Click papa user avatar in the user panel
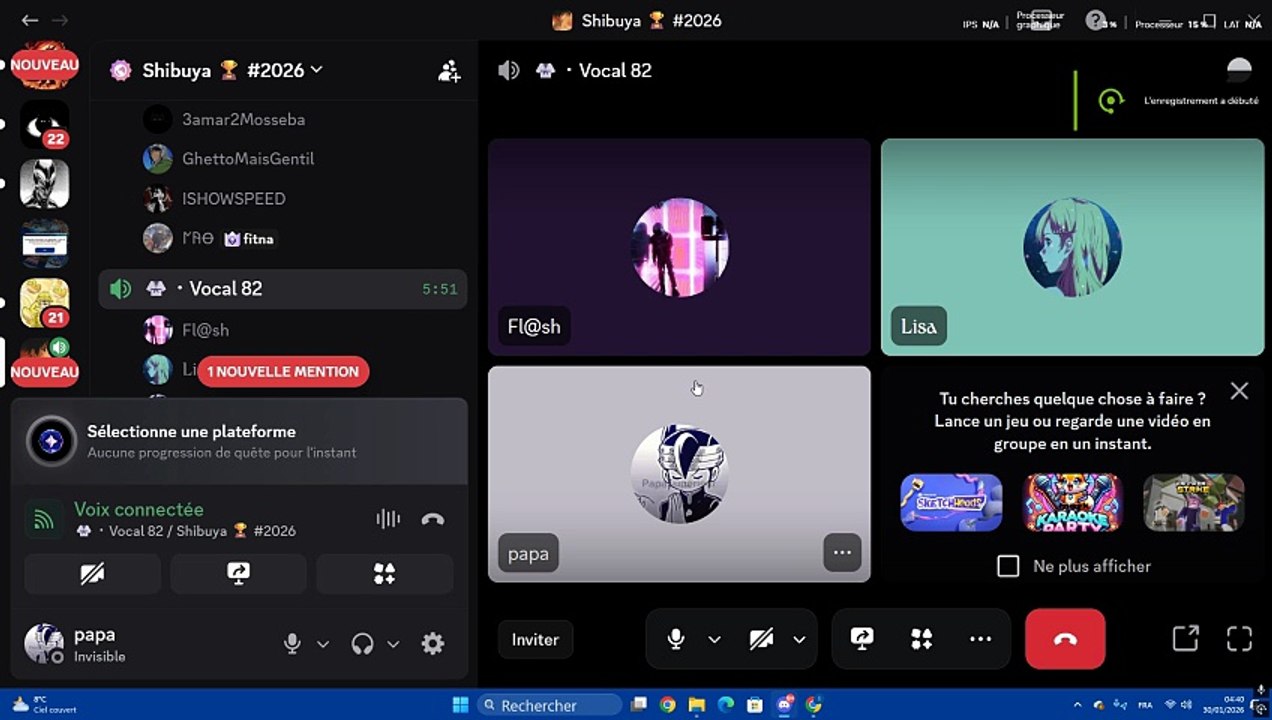The image size is (1272, 720). coord(44,644)
